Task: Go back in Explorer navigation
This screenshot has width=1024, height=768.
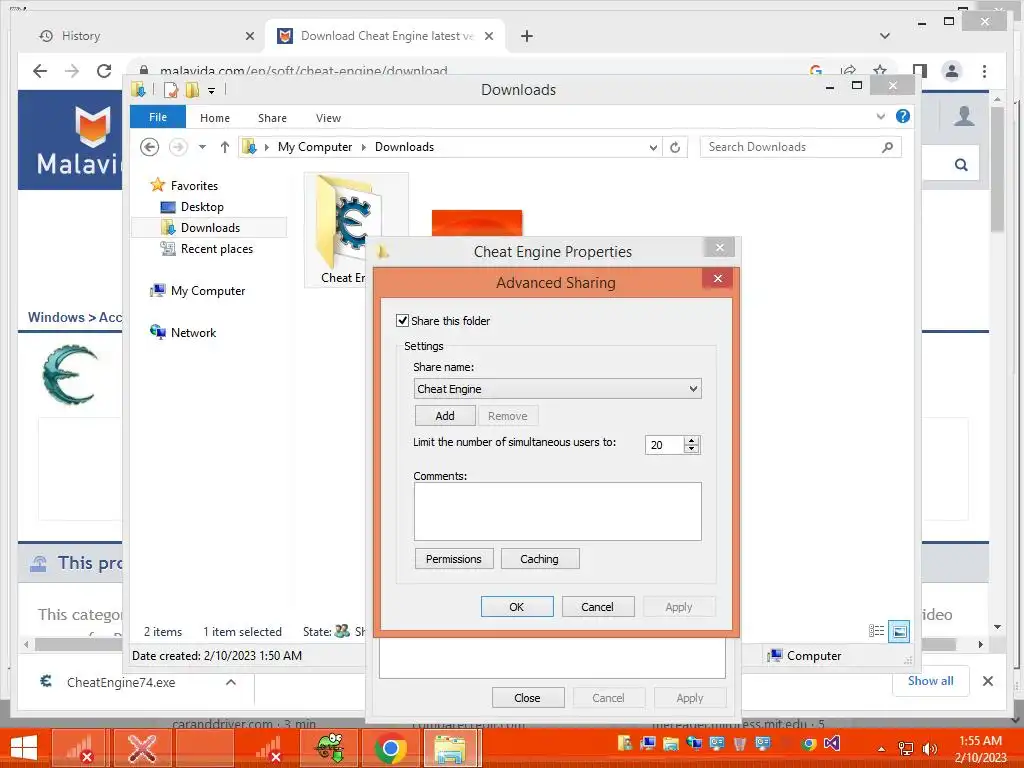Action: (150, 147)
